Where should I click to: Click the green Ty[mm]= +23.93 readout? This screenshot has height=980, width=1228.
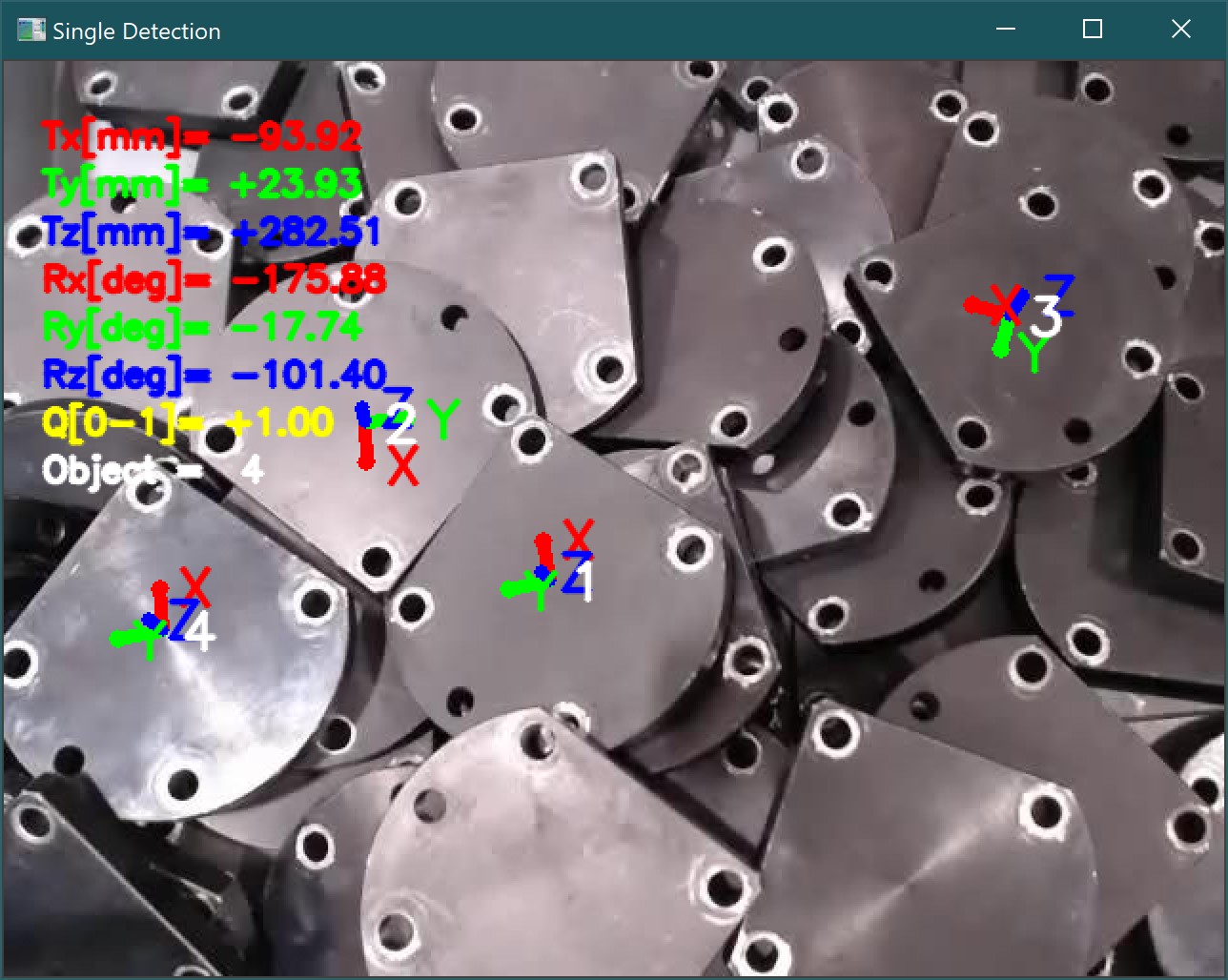[x=202, y=183]
